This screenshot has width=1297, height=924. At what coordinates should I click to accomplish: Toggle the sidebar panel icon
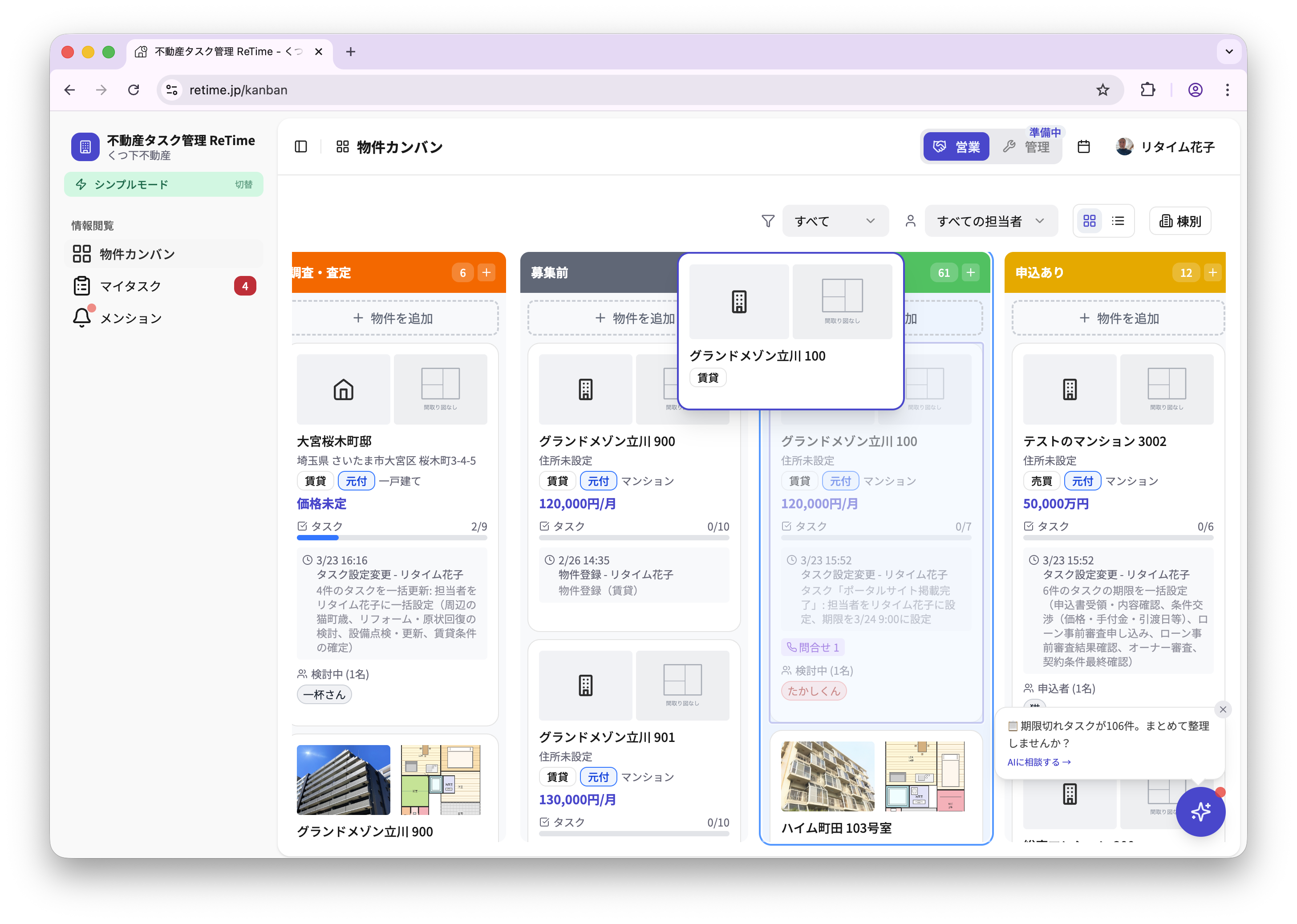(x=301, y=147)
